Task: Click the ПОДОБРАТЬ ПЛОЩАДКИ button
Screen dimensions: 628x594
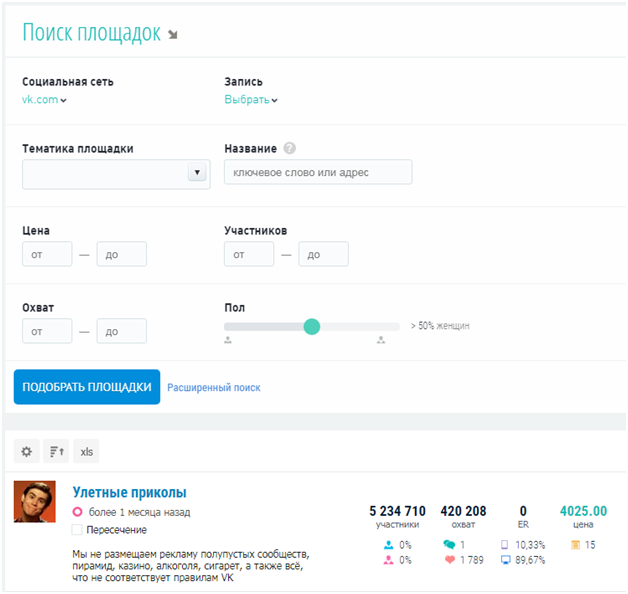Action: 87,387
